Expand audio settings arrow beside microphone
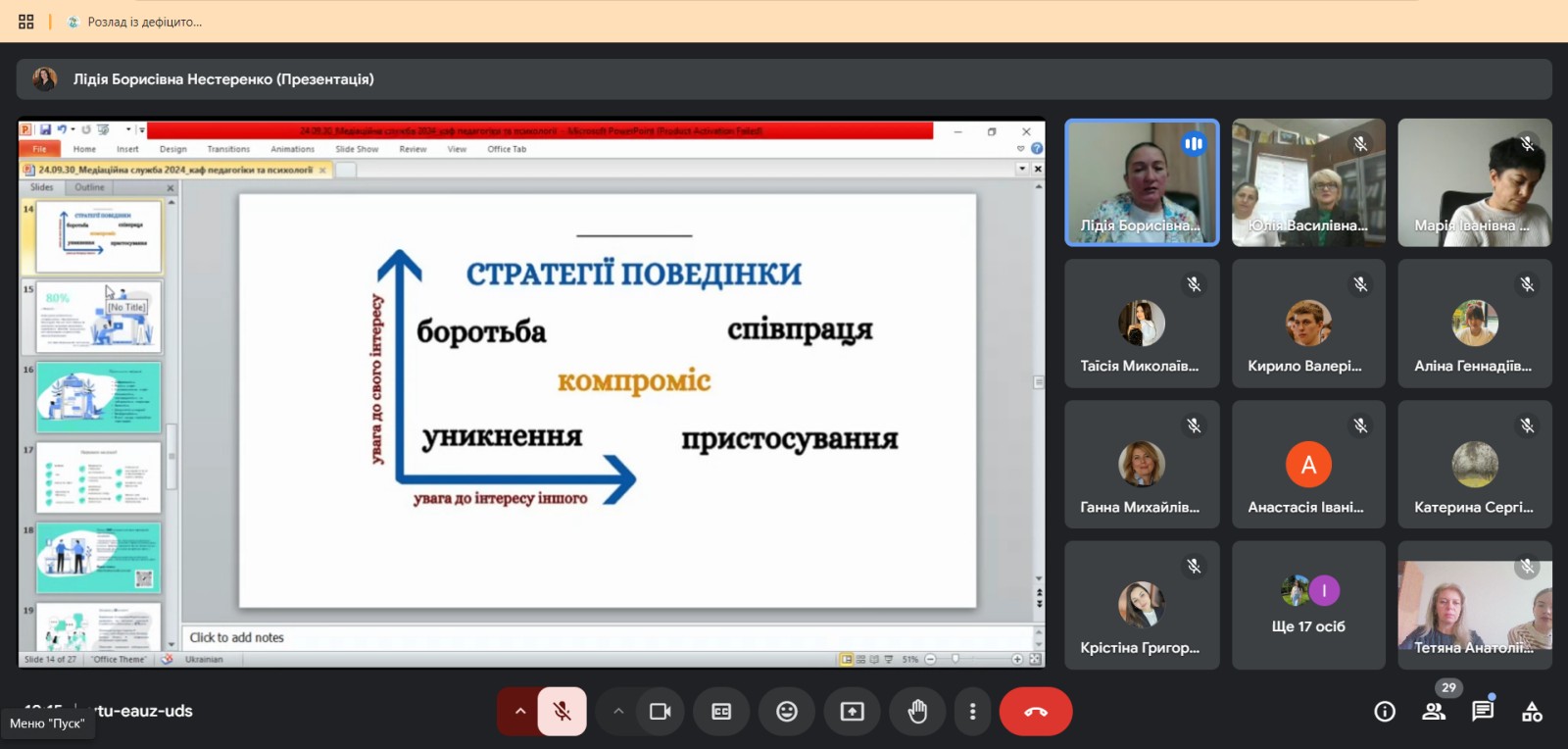The height and width of the screenshot is (749, 1568). 519,712
